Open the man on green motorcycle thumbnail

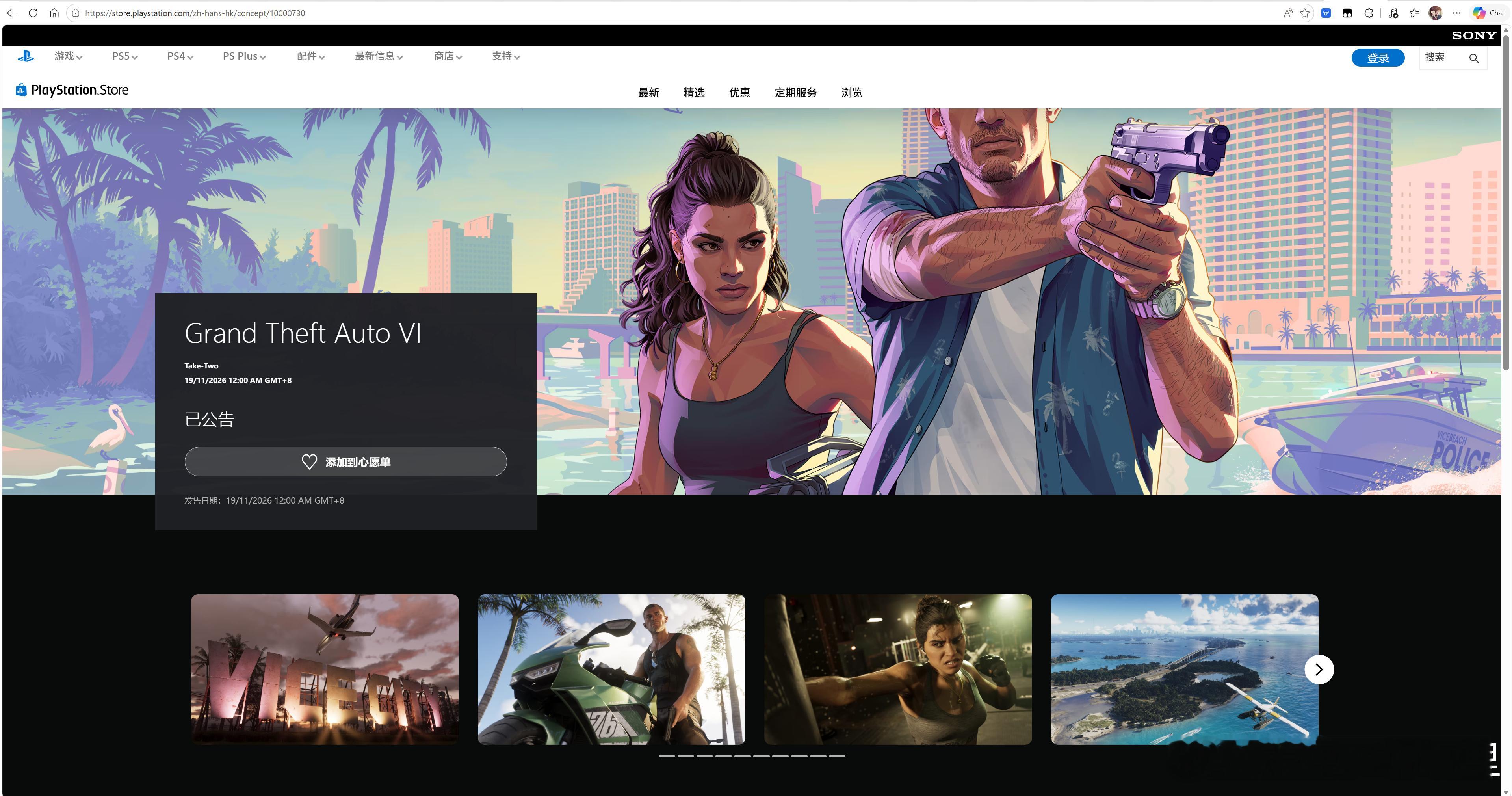pyautogui.click(x=611, y=669)
